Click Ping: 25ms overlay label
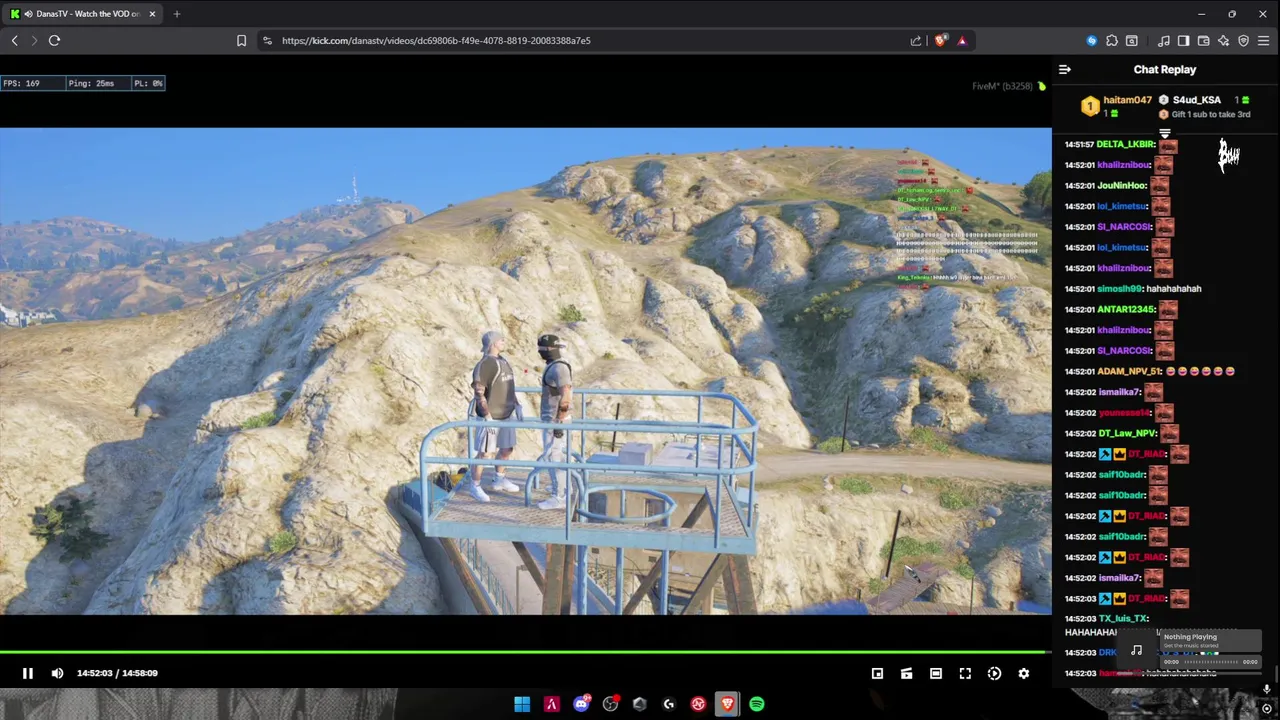 coord(91,83)
